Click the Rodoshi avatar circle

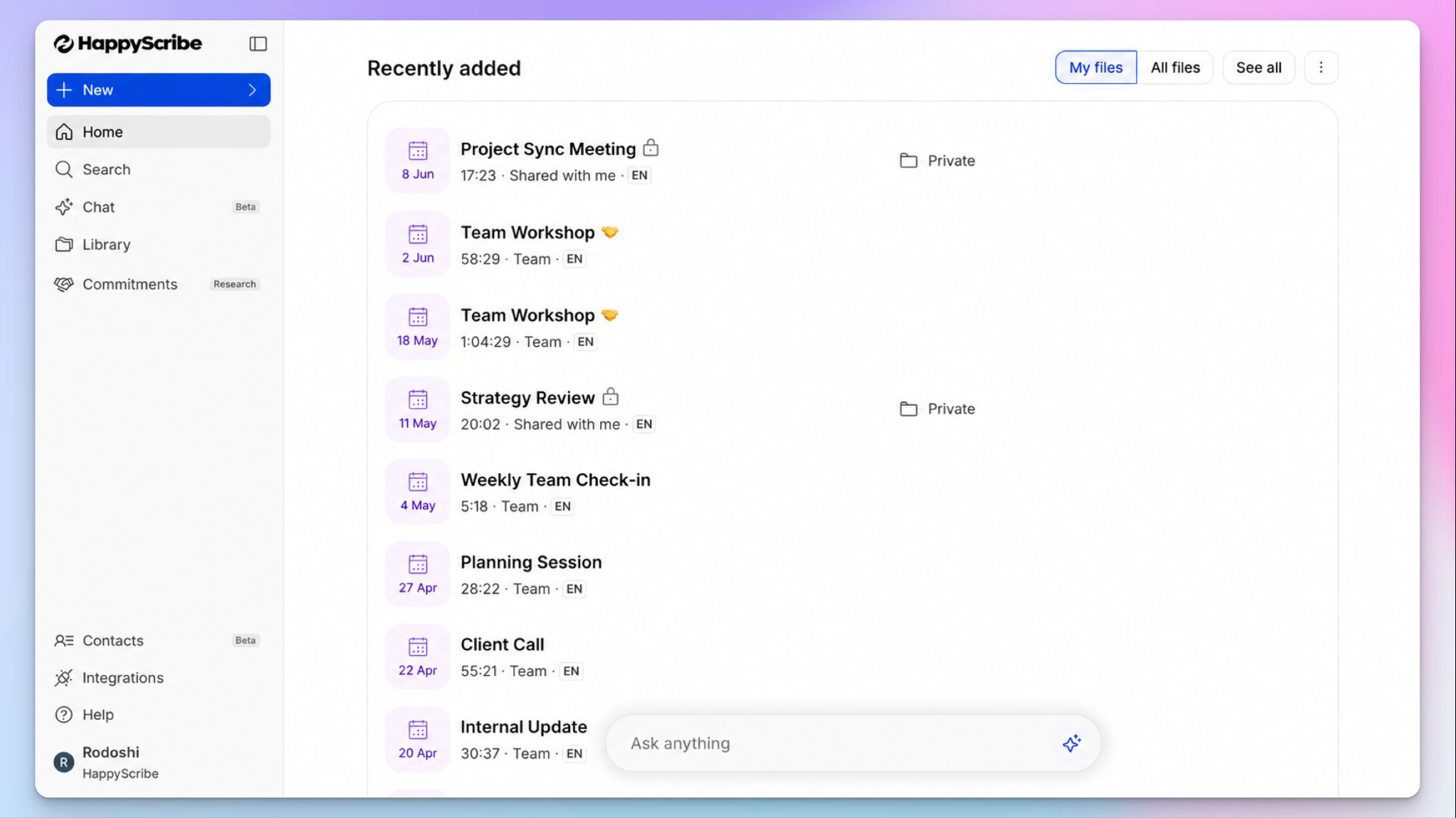tap(64, 763)
